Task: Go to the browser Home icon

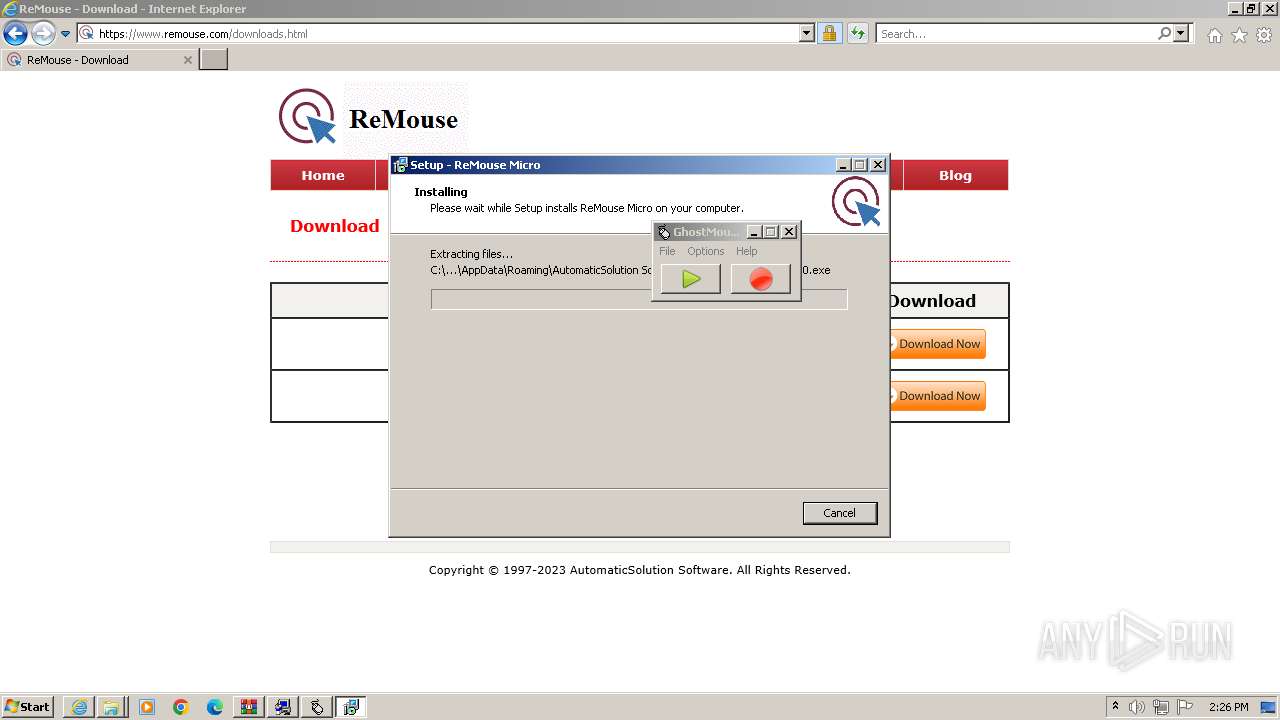Action: (x=1214, y=35)
